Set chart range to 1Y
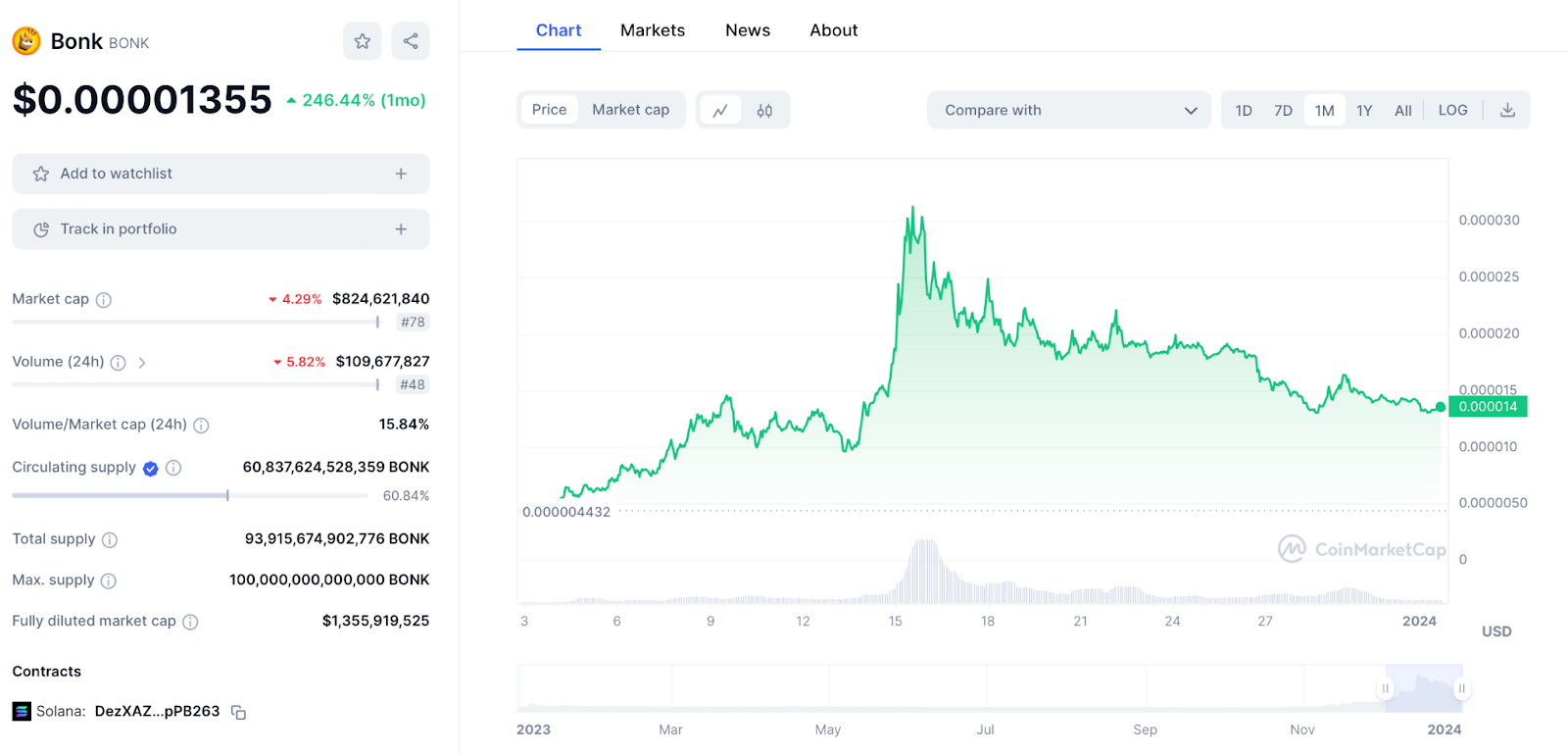The image size is (1568, 755). [1364, 111]
